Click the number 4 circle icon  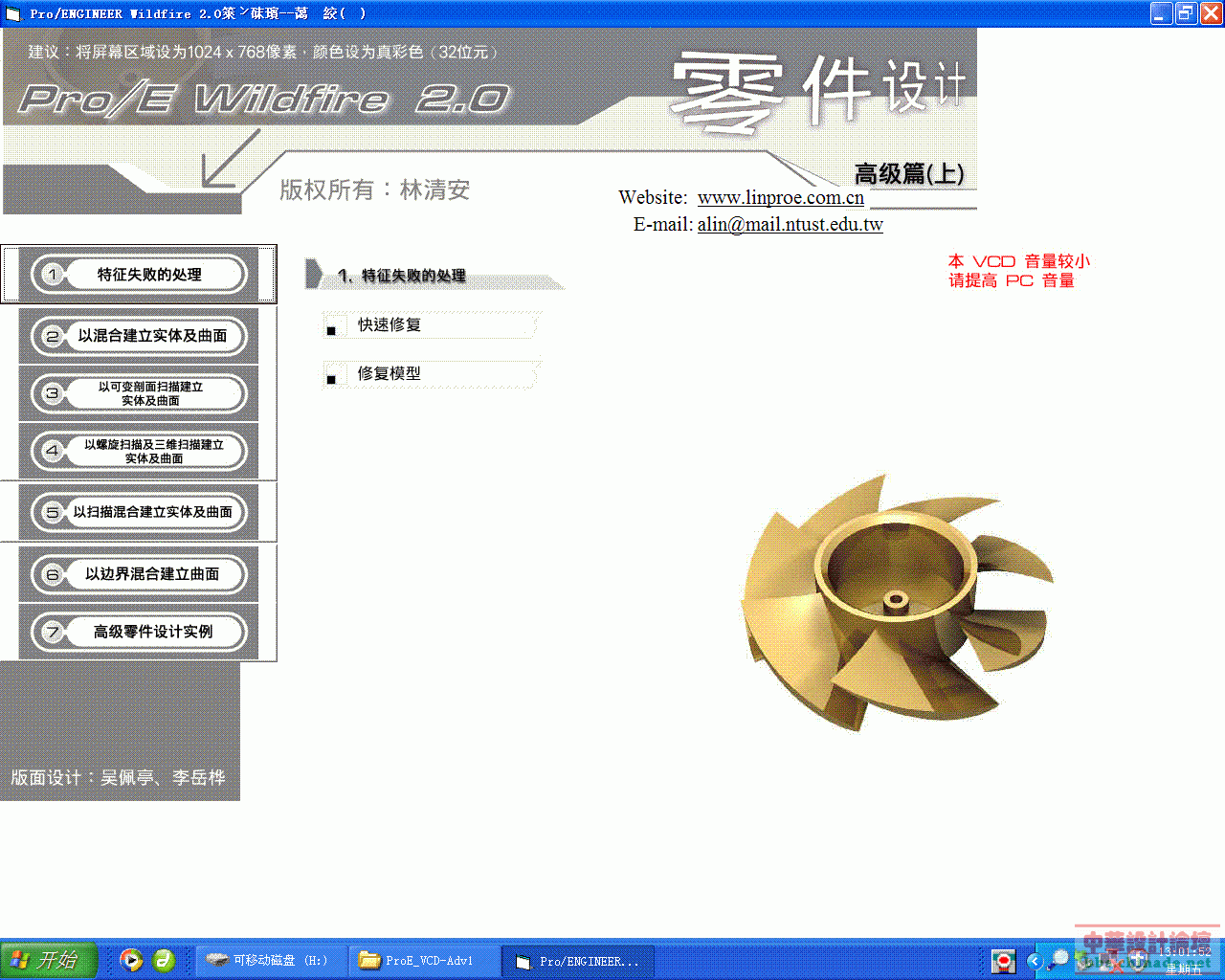coord(53,451)
